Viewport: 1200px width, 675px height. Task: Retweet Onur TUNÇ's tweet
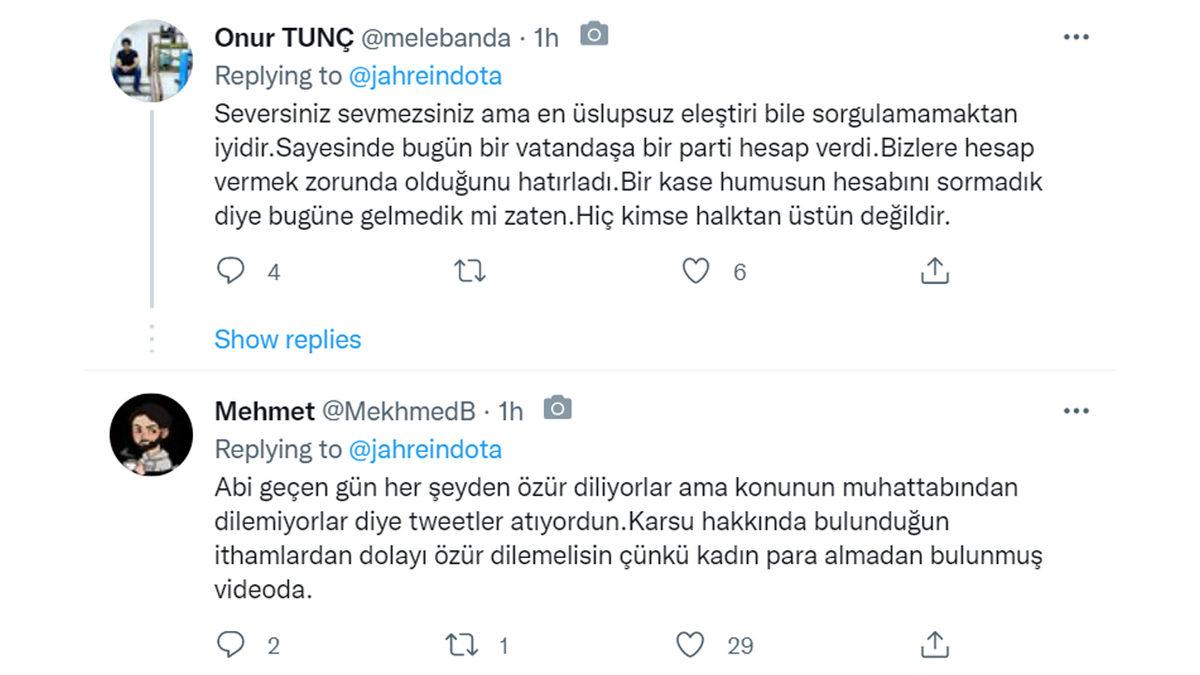[469, 270]
